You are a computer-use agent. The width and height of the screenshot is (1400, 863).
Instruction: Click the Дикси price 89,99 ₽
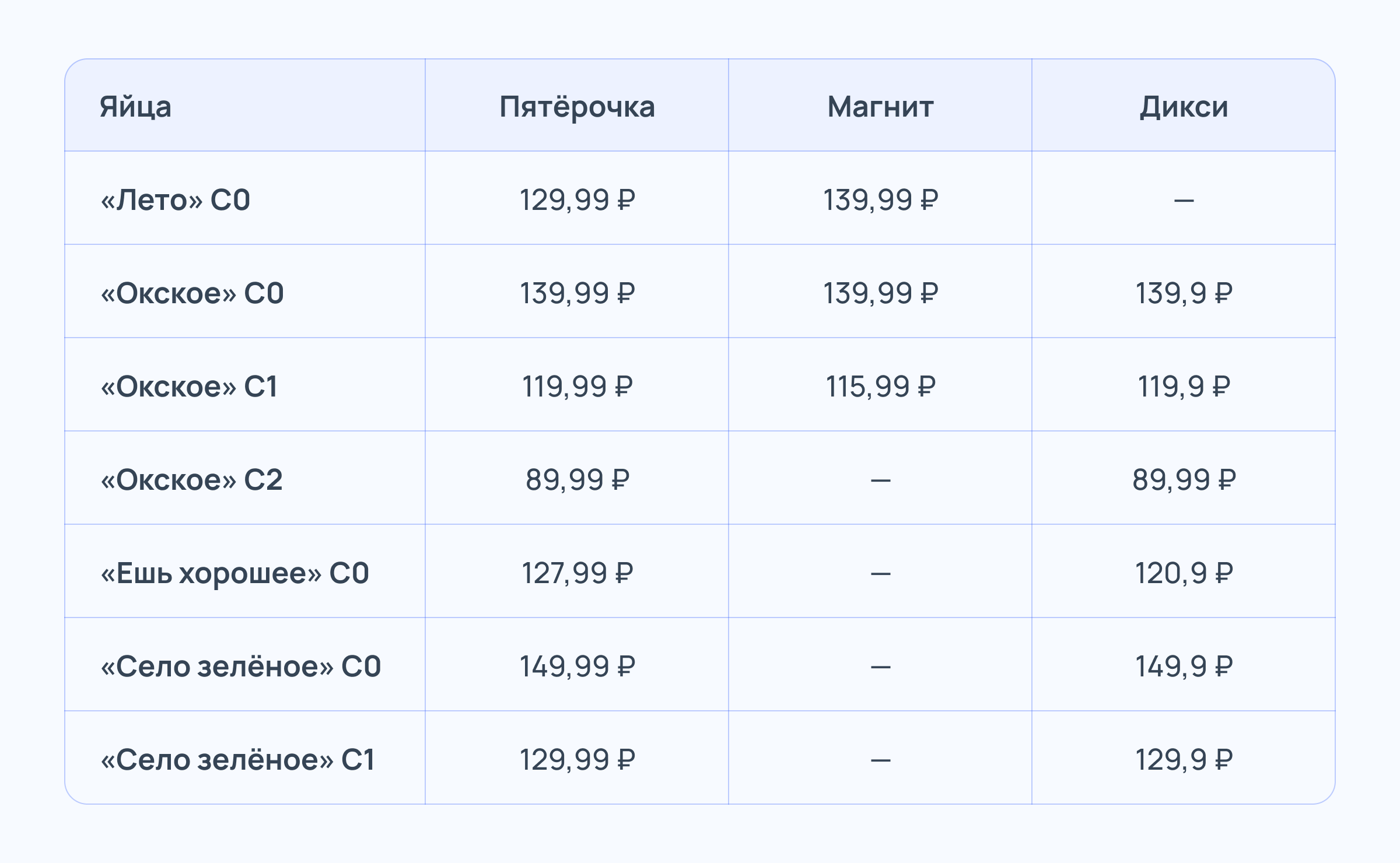click(x=1184, y=480)
